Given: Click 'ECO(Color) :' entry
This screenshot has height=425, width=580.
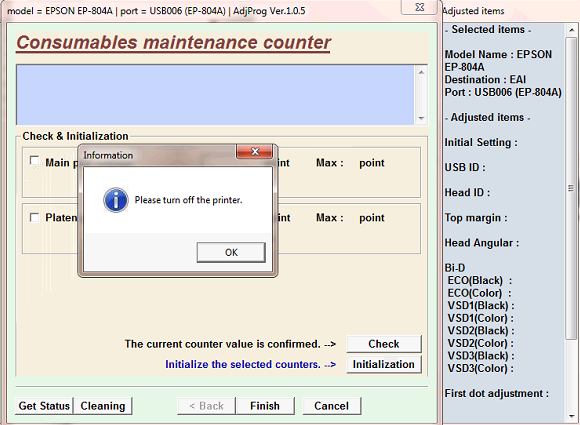Looking at the screenshot, I should click(x=479, y=293).
